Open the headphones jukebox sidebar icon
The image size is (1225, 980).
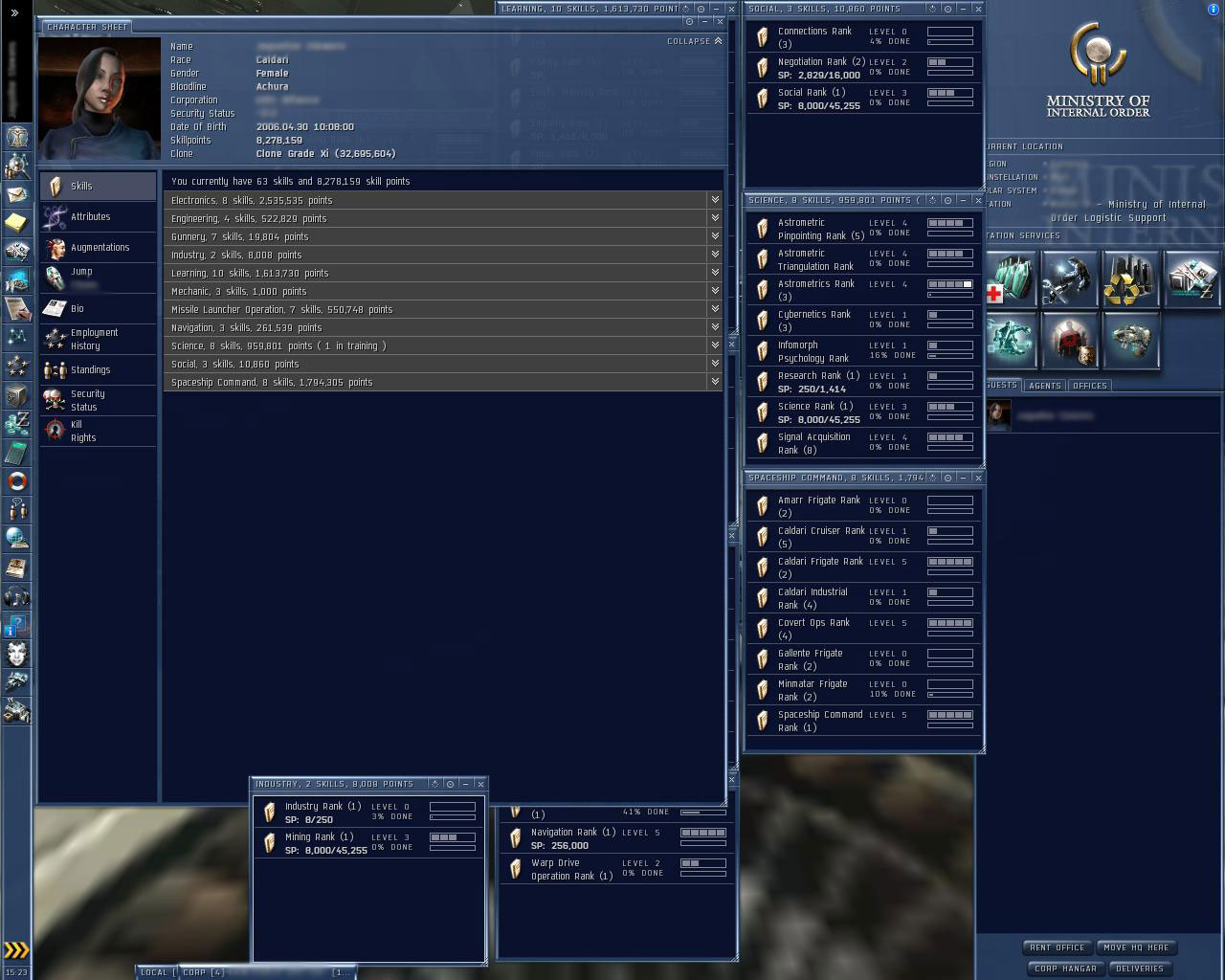[17, 595]
